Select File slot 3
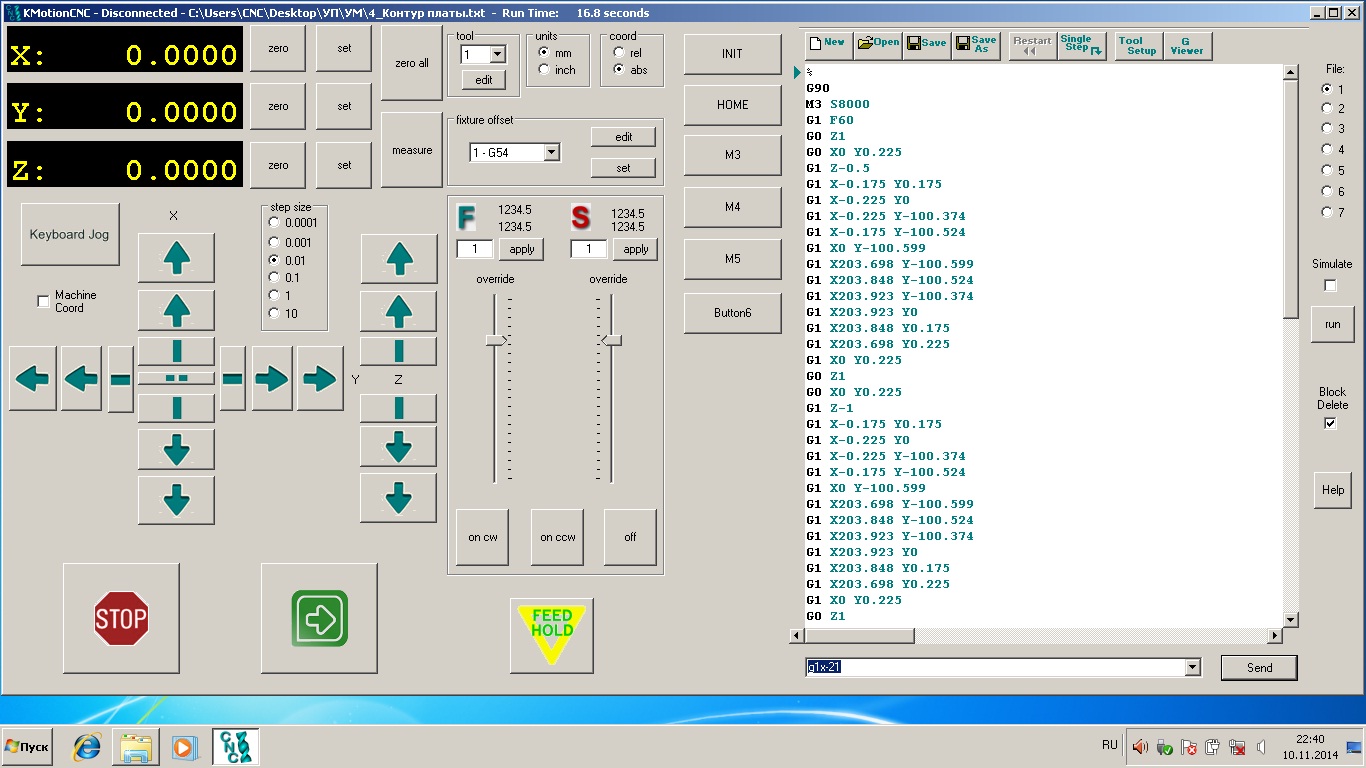 click(1327, 128)
